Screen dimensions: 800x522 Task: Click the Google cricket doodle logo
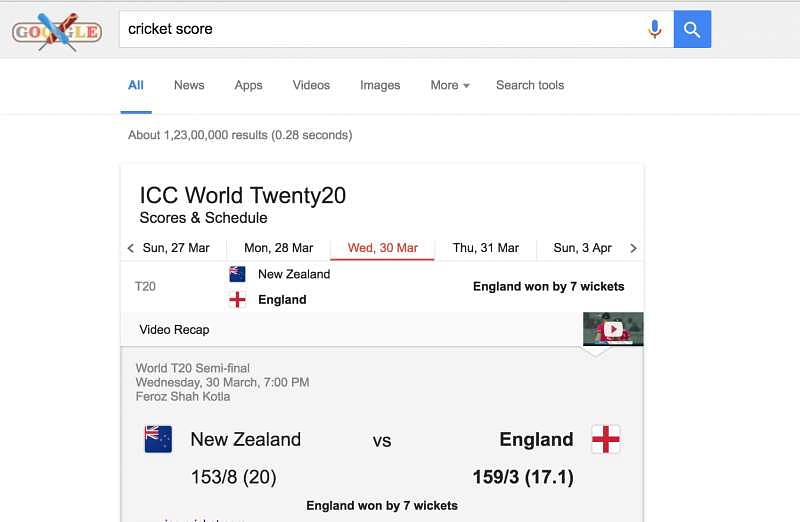(56, 31)
